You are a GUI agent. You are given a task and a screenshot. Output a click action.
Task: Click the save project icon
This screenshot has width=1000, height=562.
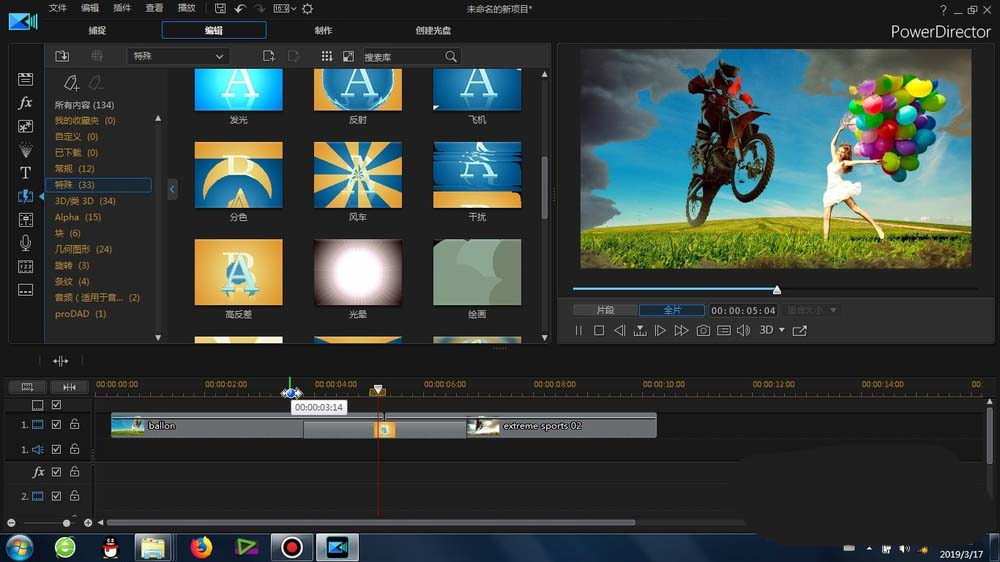click(x=220, y=9)
